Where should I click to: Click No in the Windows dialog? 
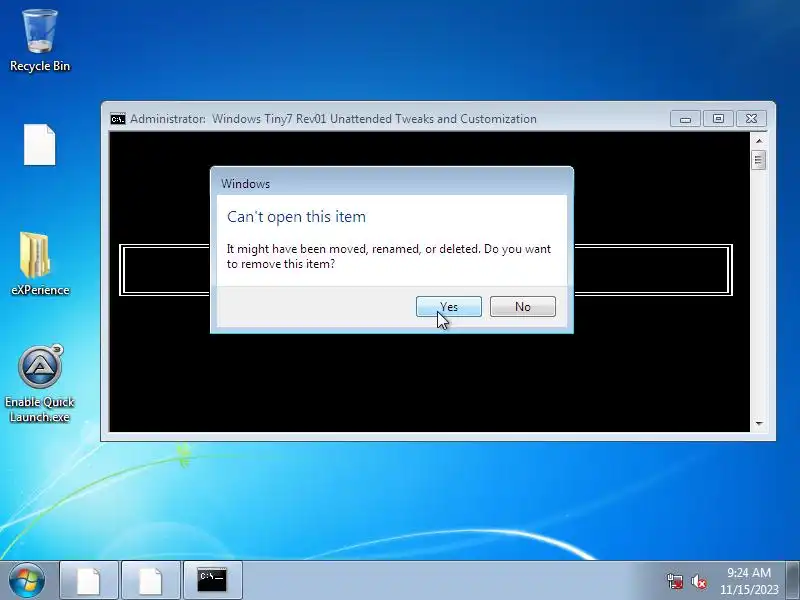pyautogui.click(x=522, y=307)
